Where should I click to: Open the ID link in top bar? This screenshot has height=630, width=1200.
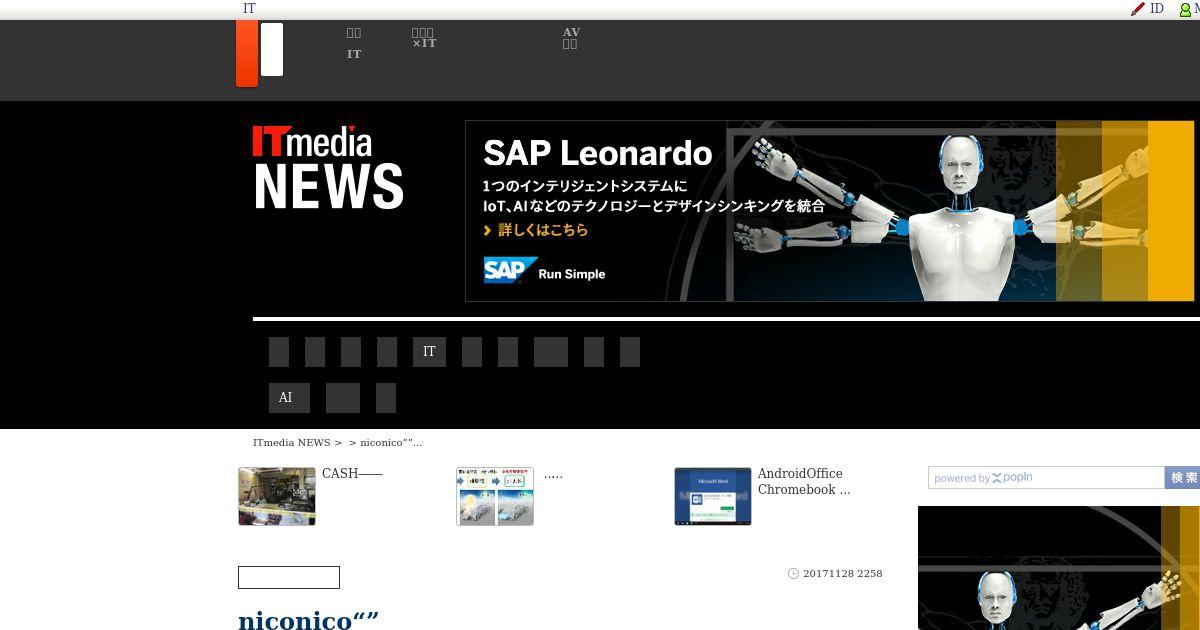1157,8
